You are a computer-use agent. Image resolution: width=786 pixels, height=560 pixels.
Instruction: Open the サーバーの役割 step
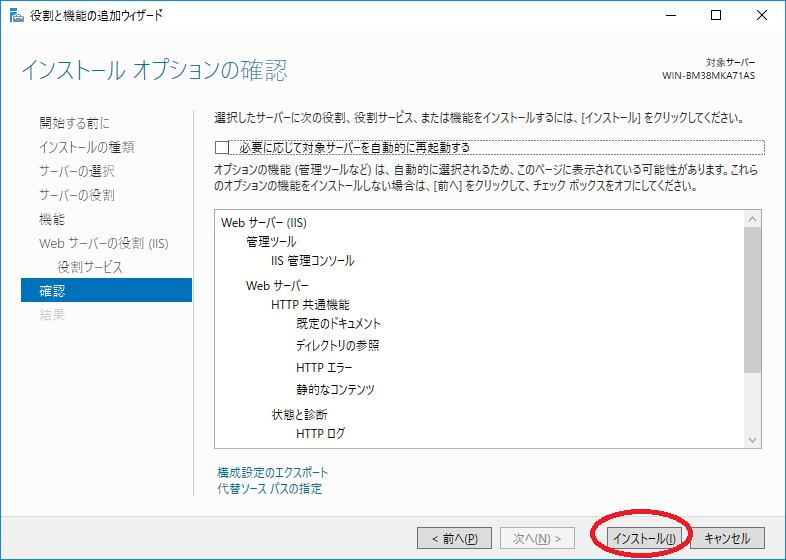coord(77,195)
